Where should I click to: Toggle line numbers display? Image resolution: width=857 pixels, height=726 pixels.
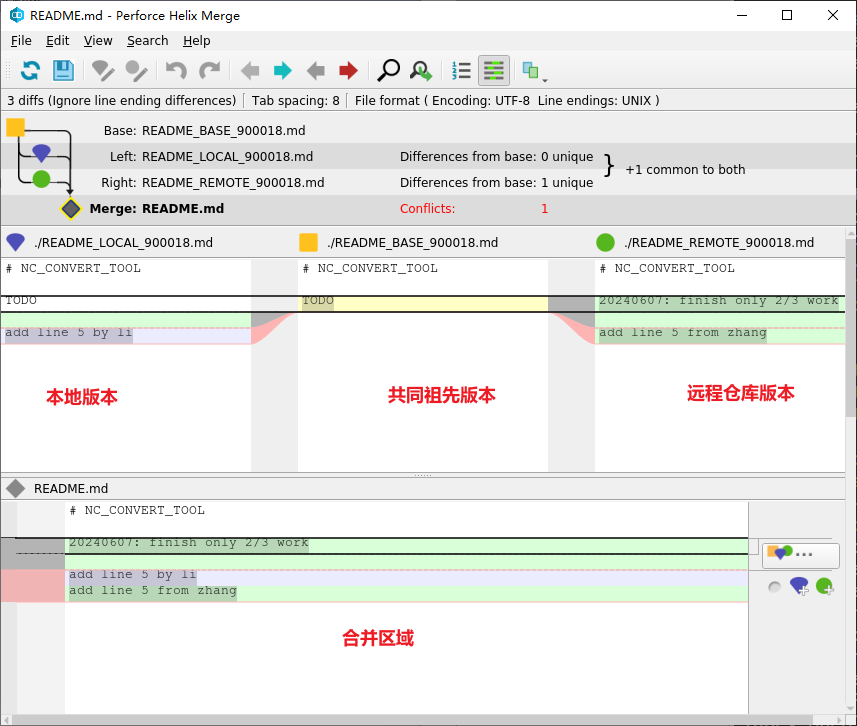tap(461, 71)
